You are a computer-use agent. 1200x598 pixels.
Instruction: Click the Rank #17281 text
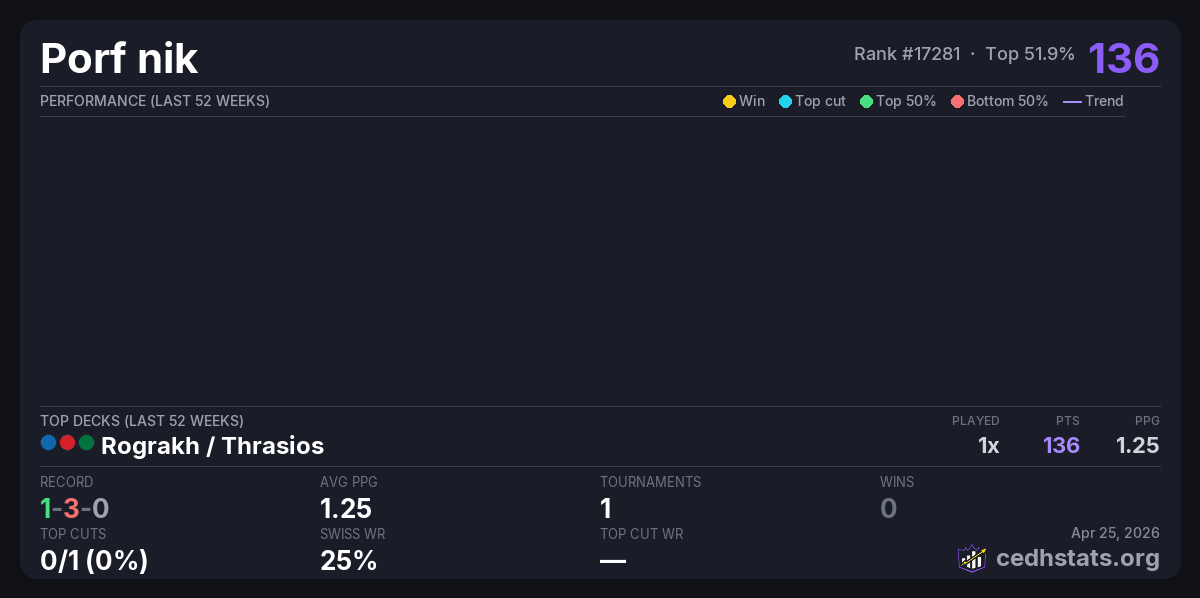(907, 54)
